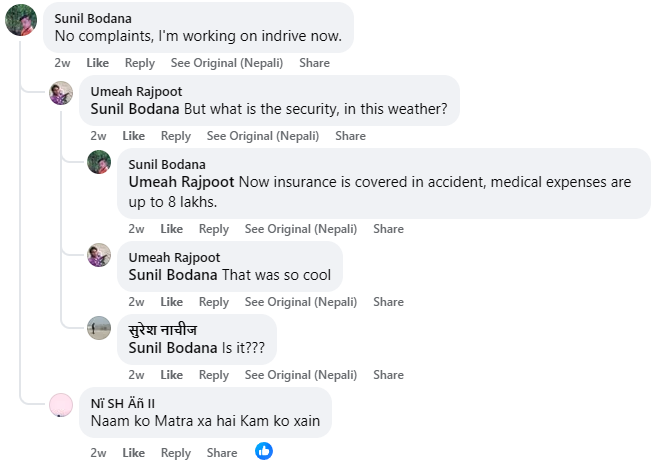Open Nï SH Äñ II pink avatar
Image resolution: width=667 pixels, height=469 pixels.
62,404
